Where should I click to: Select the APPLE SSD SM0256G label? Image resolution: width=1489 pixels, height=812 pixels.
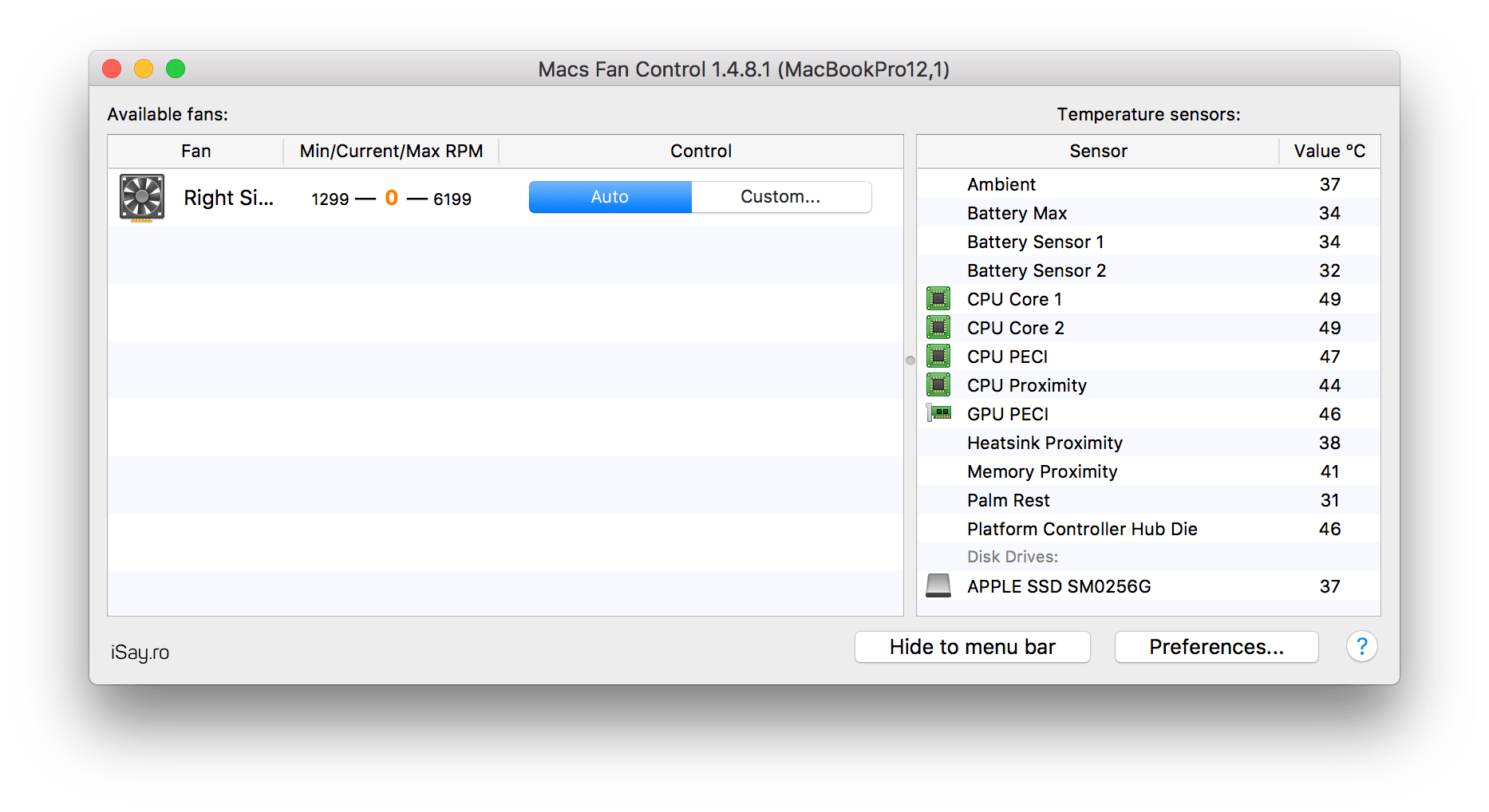[1059, 586]
